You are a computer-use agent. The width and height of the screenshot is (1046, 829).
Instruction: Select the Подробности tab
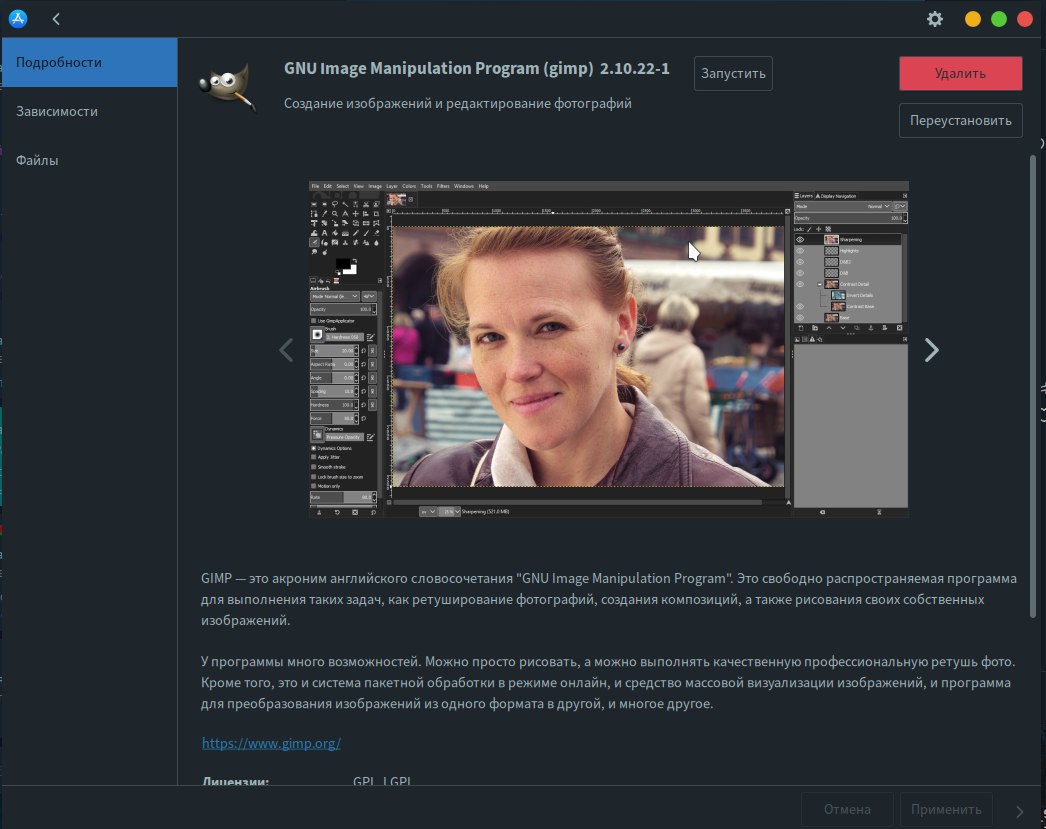89,62
